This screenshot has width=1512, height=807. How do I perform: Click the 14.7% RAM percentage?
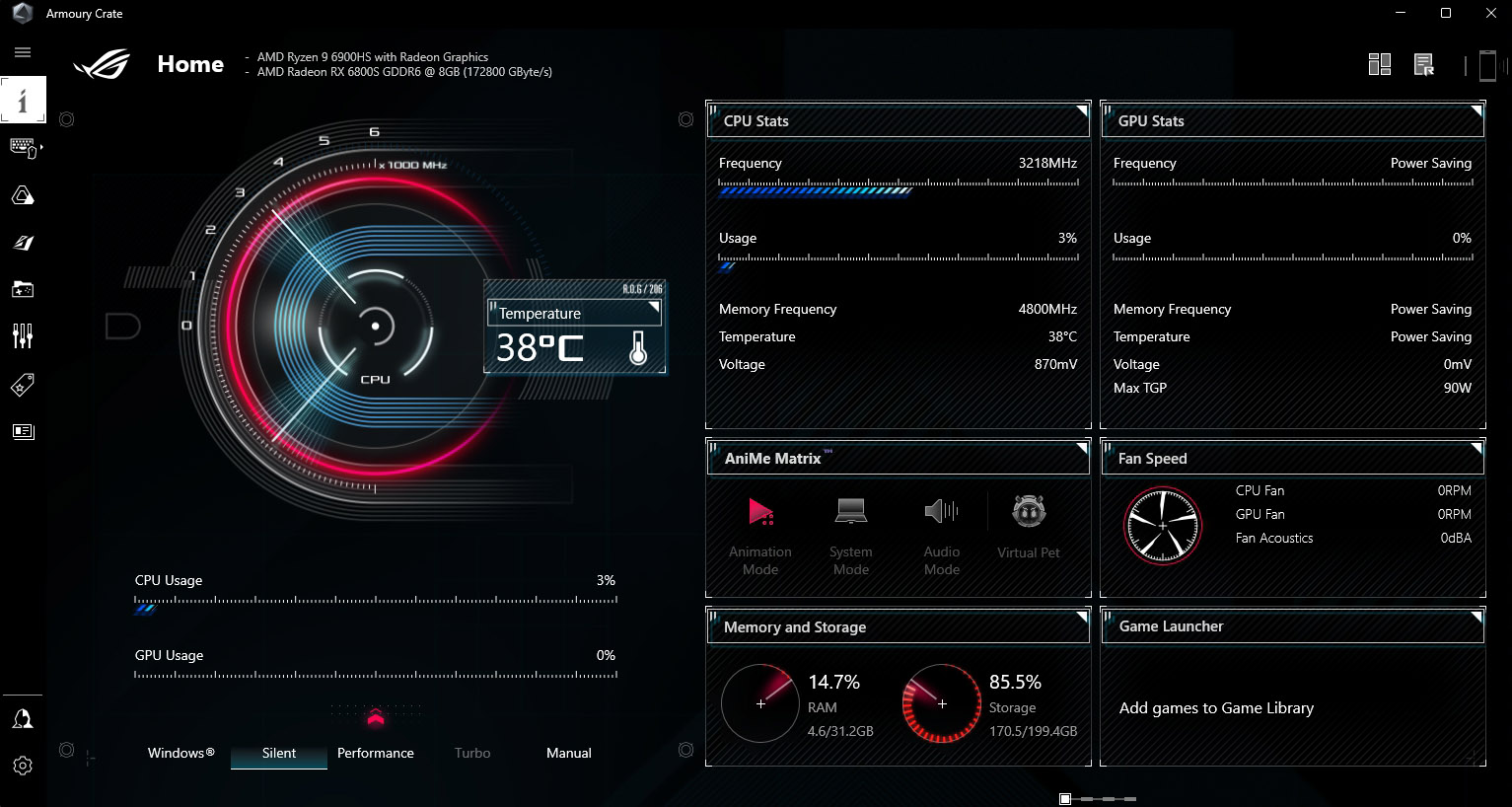pos(833,682)
